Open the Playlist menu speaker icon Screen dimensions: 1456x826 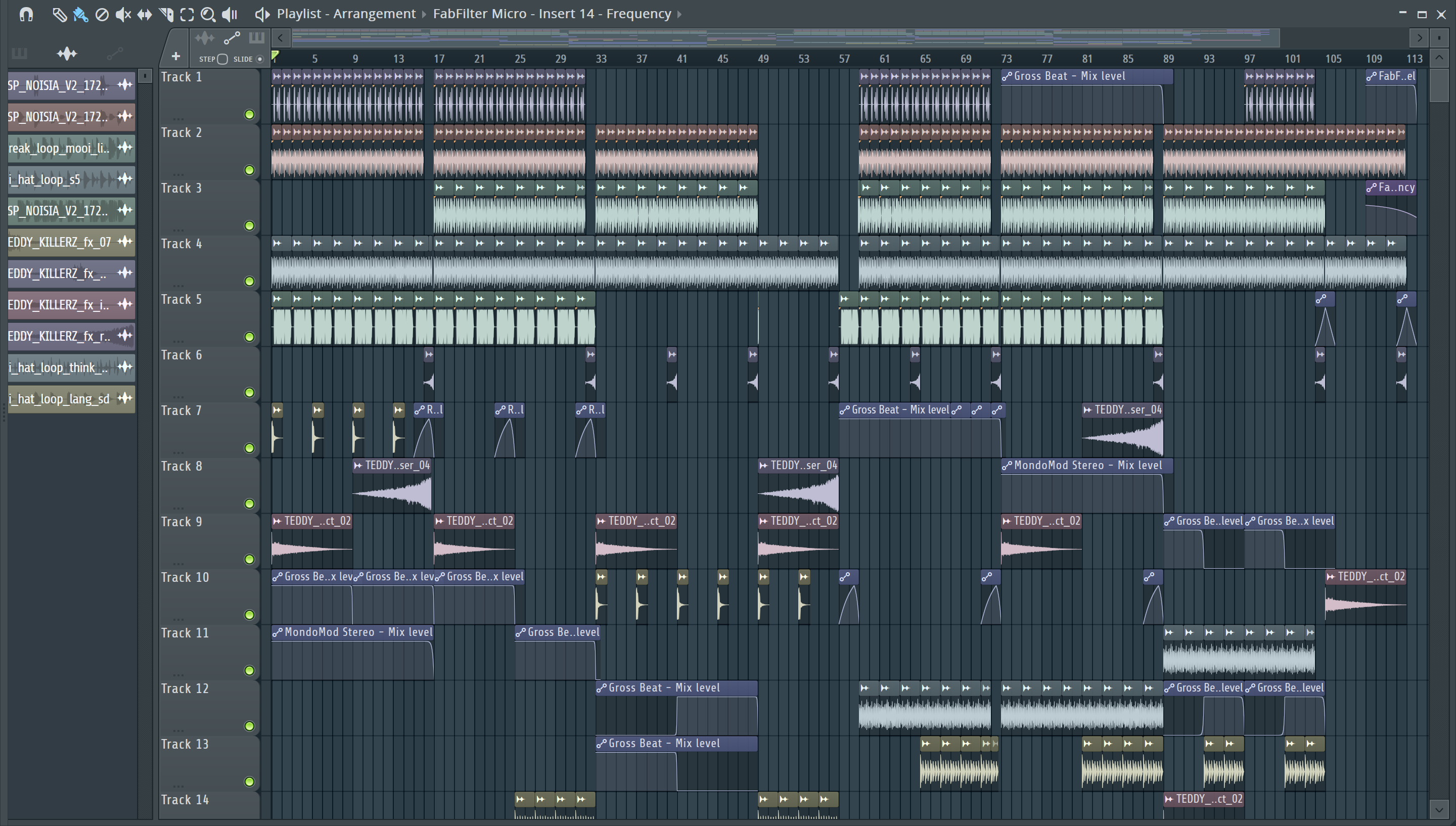[x=261, y=14]
